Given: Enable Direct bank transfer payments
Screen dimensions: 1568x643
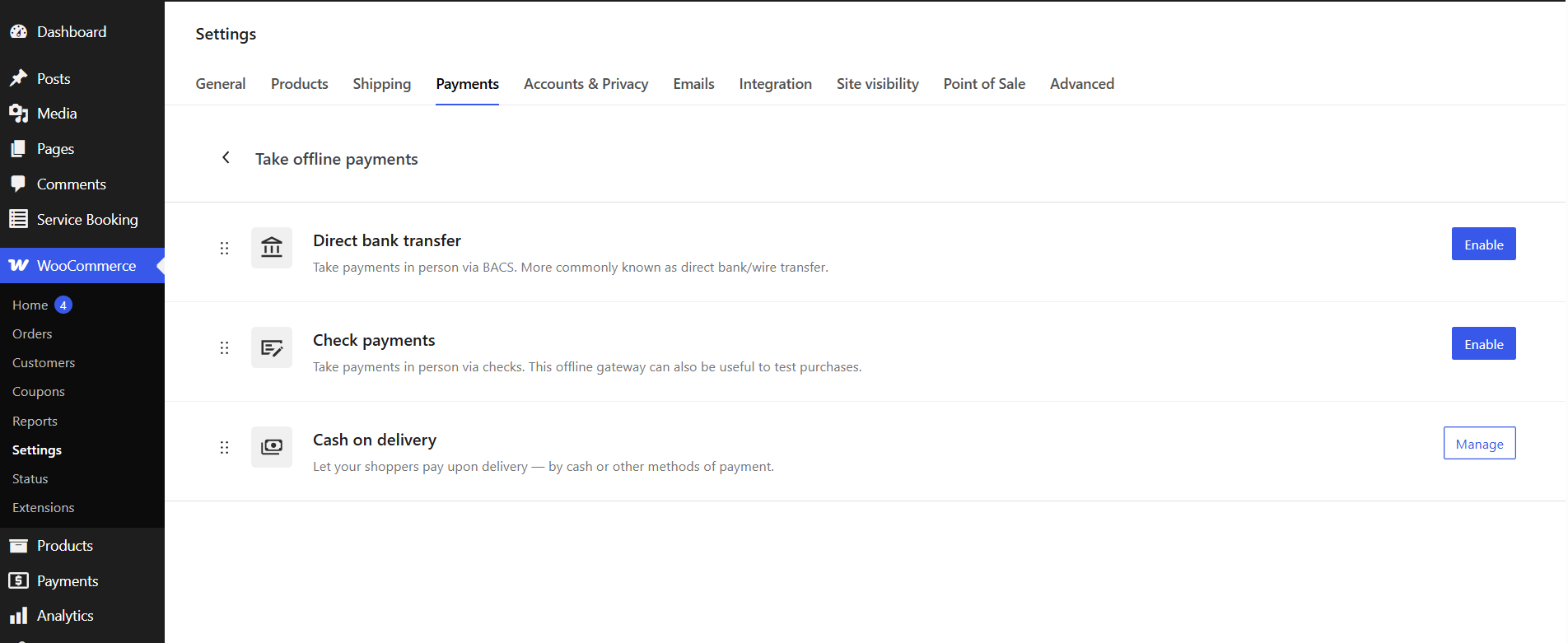Looking at the screenshot, I should pos(1482,245).
